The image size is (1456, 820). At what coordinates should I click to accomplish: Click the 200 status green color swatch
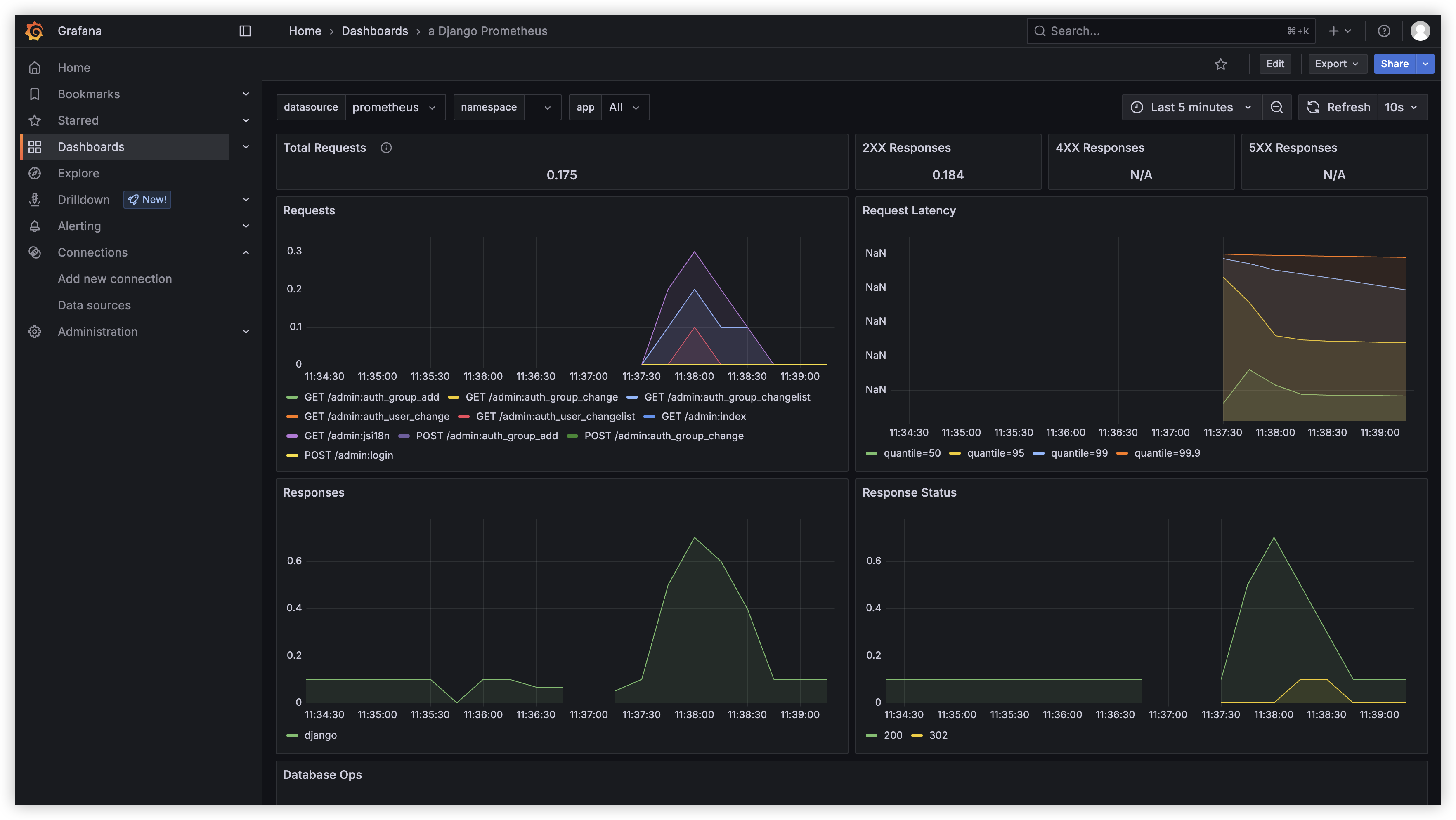872,735
